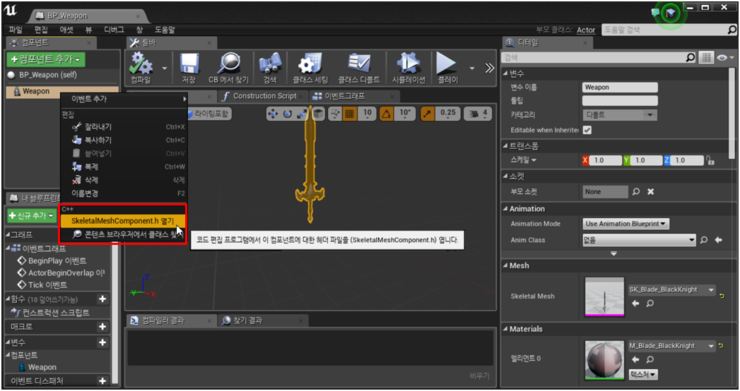Choose SkeletalMeshComponent.h 열기 menu entry
The height and width of the screenshot is (391, 740).
tap(123, 221)
